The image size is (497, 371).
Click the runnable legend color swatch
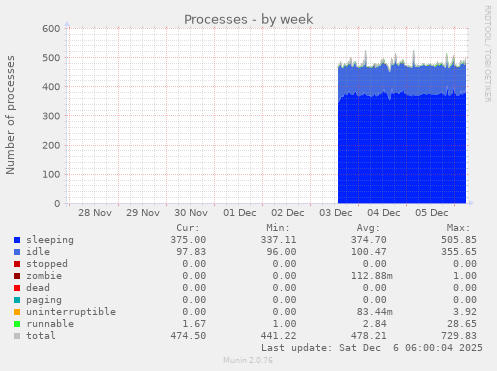[x=17, y=324]
